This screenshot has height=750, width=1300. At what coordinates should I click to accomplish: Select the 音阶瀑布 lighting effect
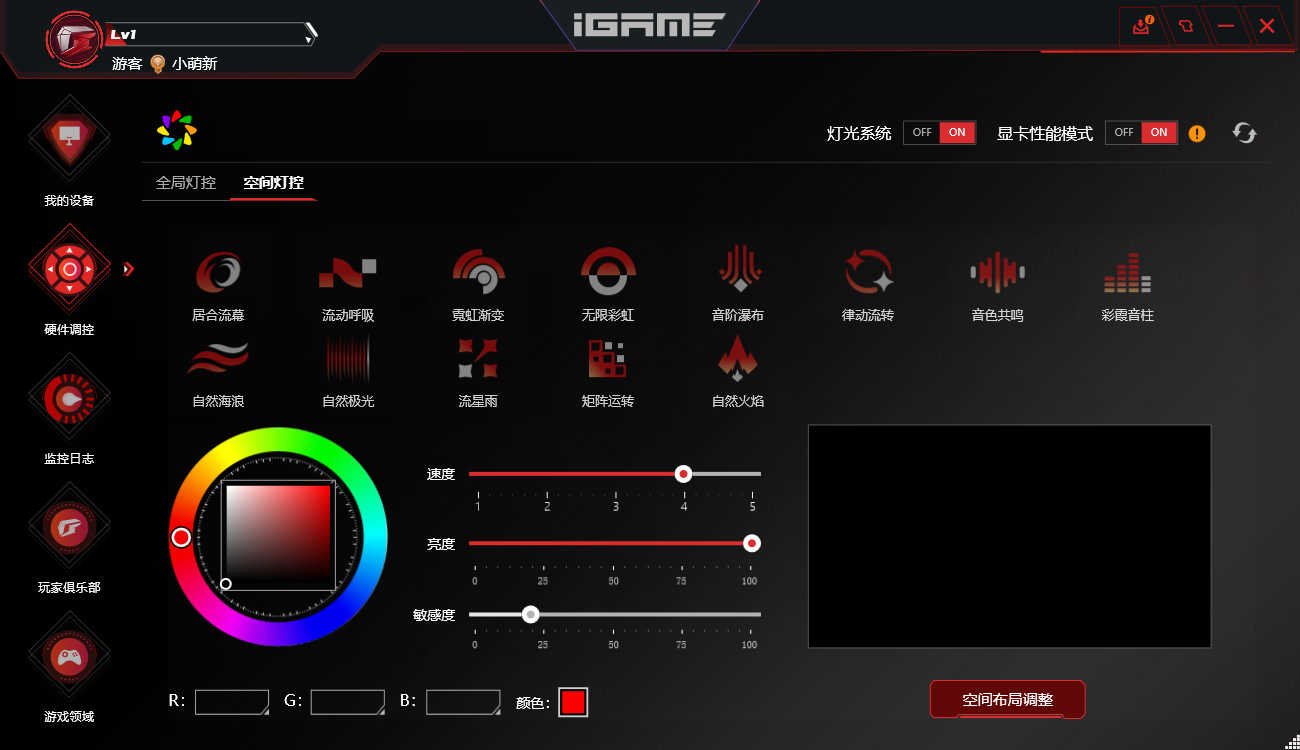pos(738,283)
